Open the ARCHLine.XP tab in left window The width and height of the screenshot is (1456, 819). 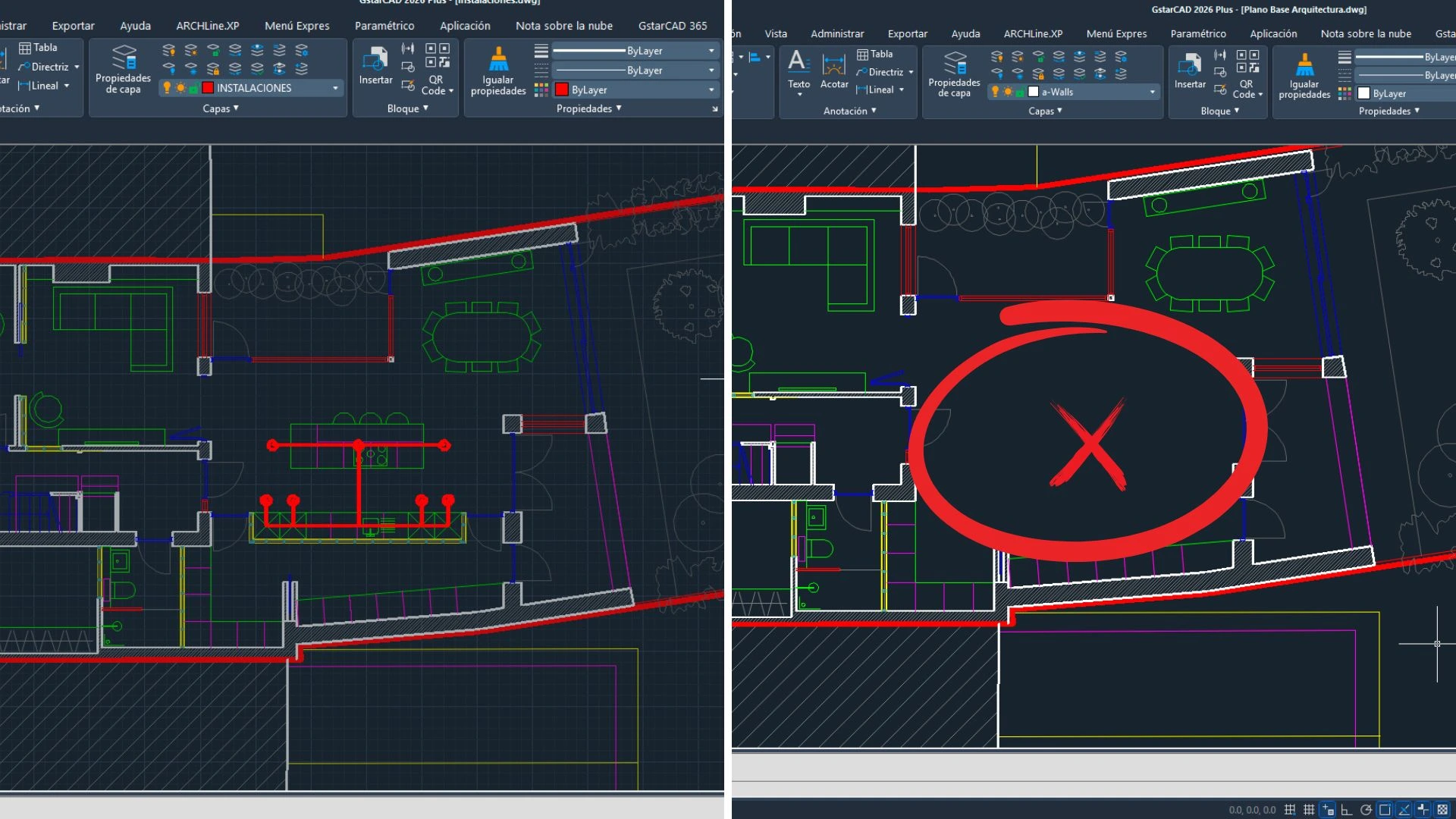click(208, 26)
